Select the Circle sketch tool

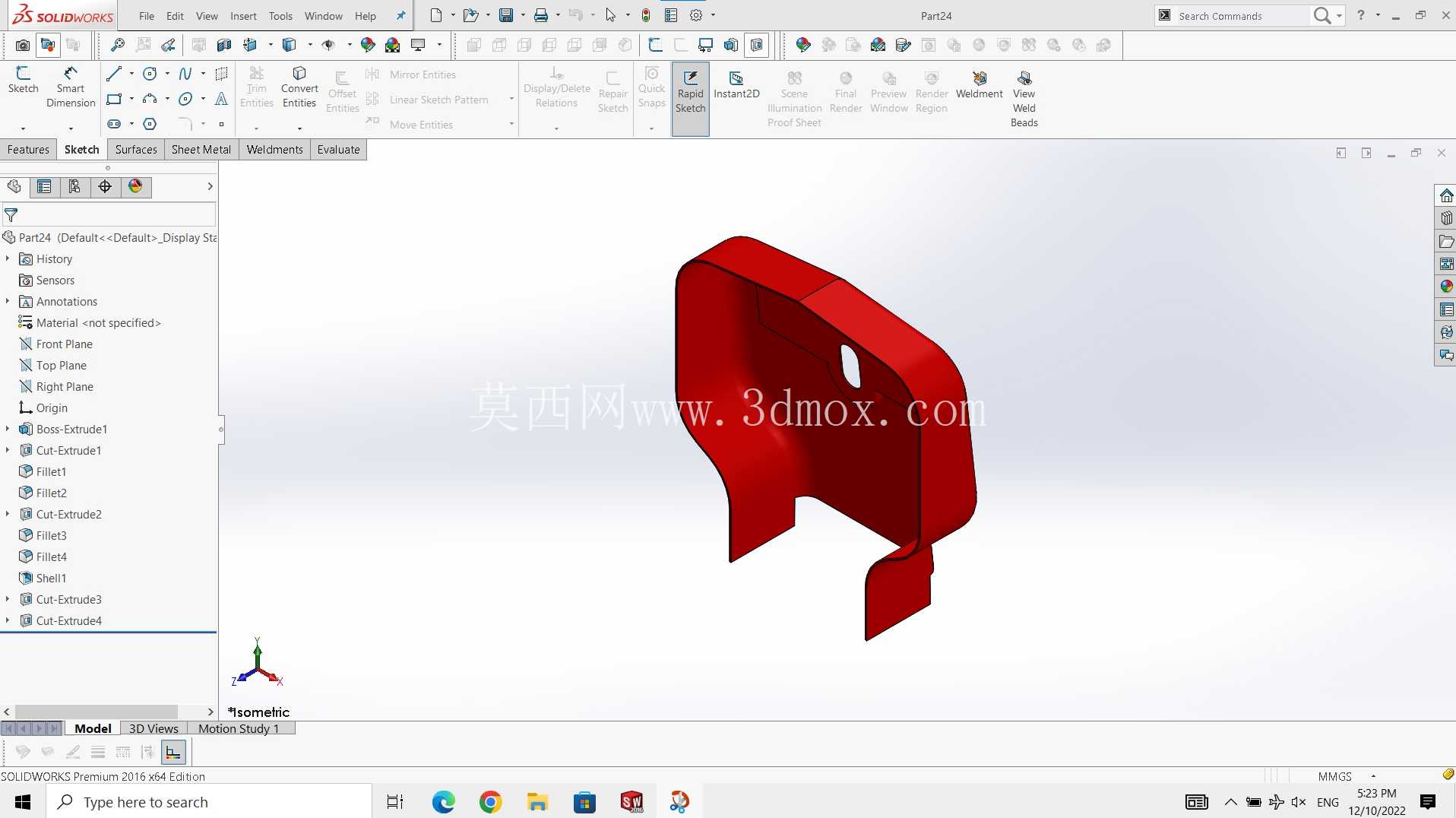(150, 74)
